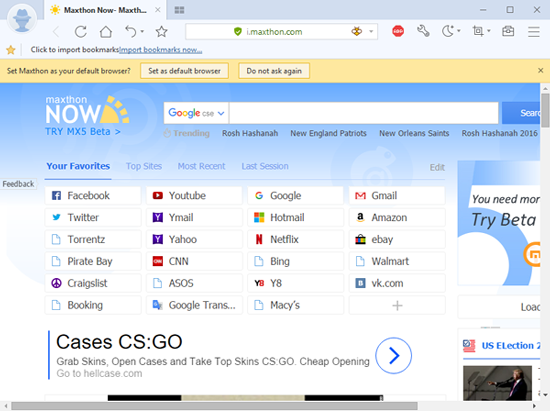Open the quick access tab grid icon
Viewport: 550px width, 411px height.
click(179, 10)
